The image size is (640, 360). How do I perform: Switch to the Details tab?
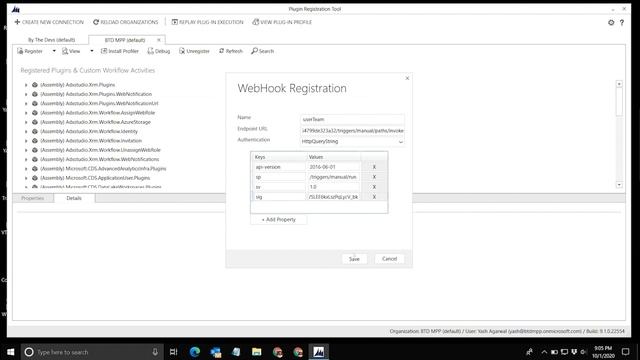(74, 198)
